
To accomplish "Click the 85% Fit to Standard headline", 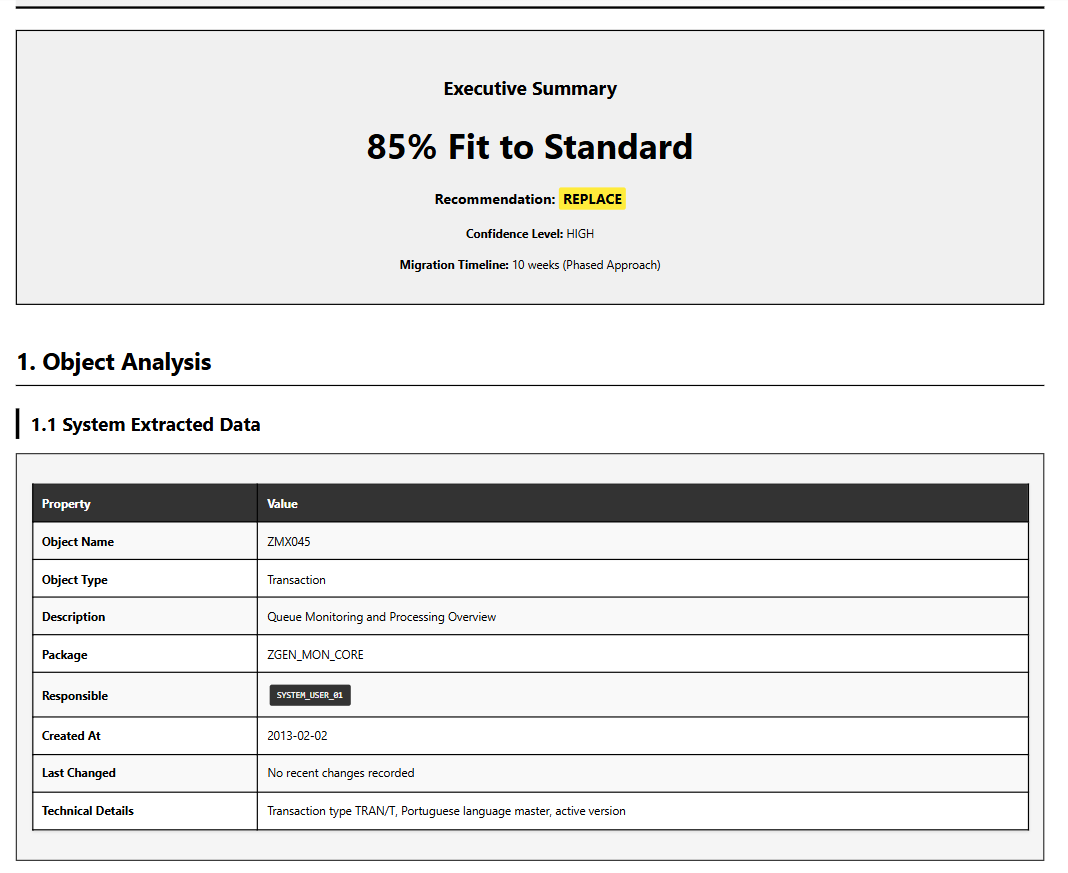I will pos(530,147).
